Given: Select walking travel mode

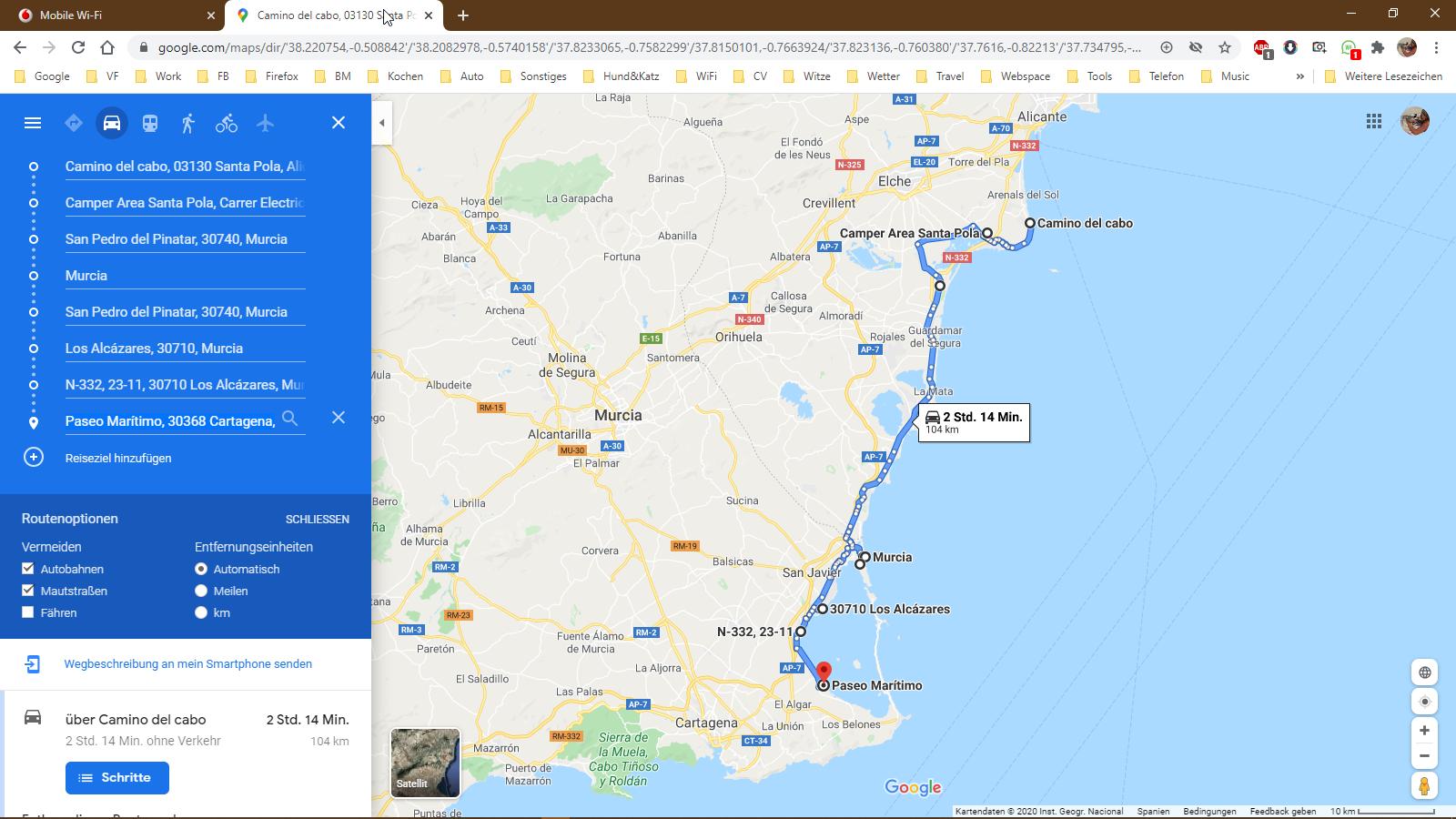Looking at the screenshot, I should click(x=188, y=123).
